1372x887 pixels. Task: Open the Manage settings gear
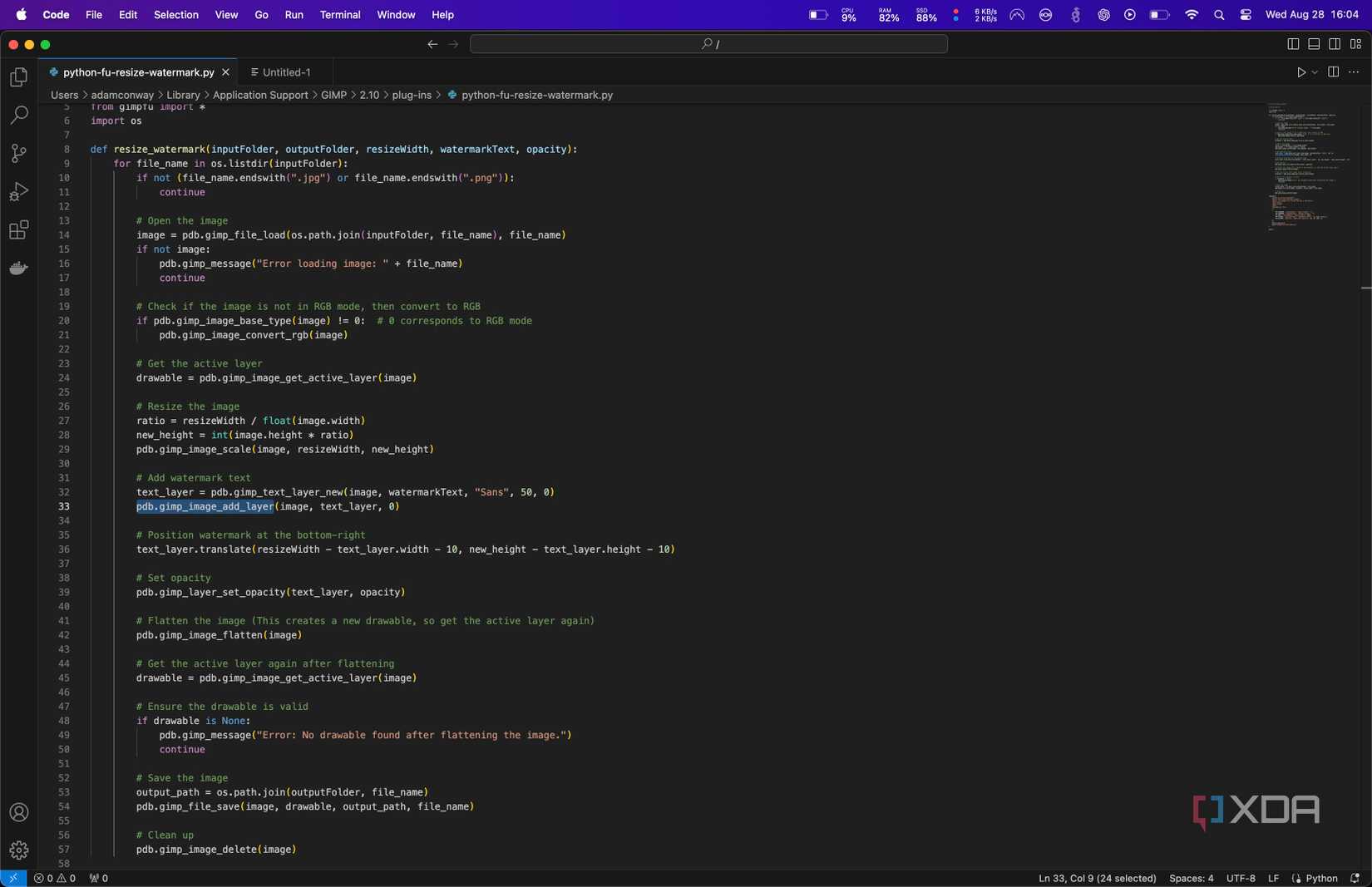pos(18,850)
